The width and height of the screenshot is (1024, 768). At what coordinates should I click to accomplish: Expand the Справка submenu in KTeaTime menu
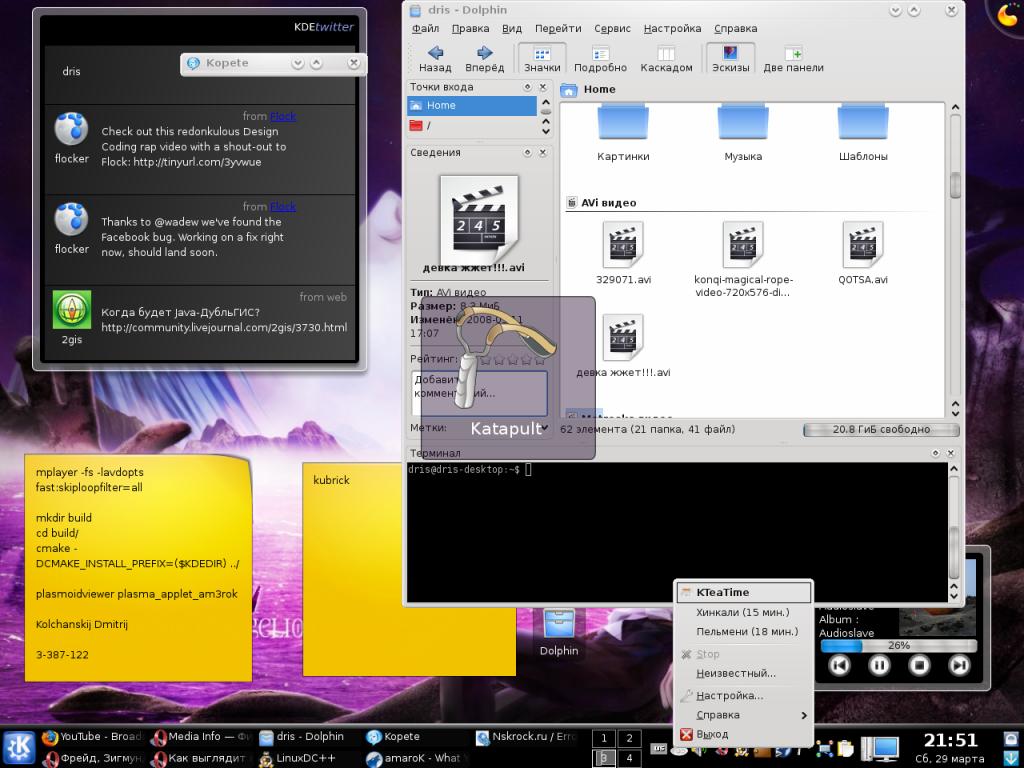click(744, 715)
